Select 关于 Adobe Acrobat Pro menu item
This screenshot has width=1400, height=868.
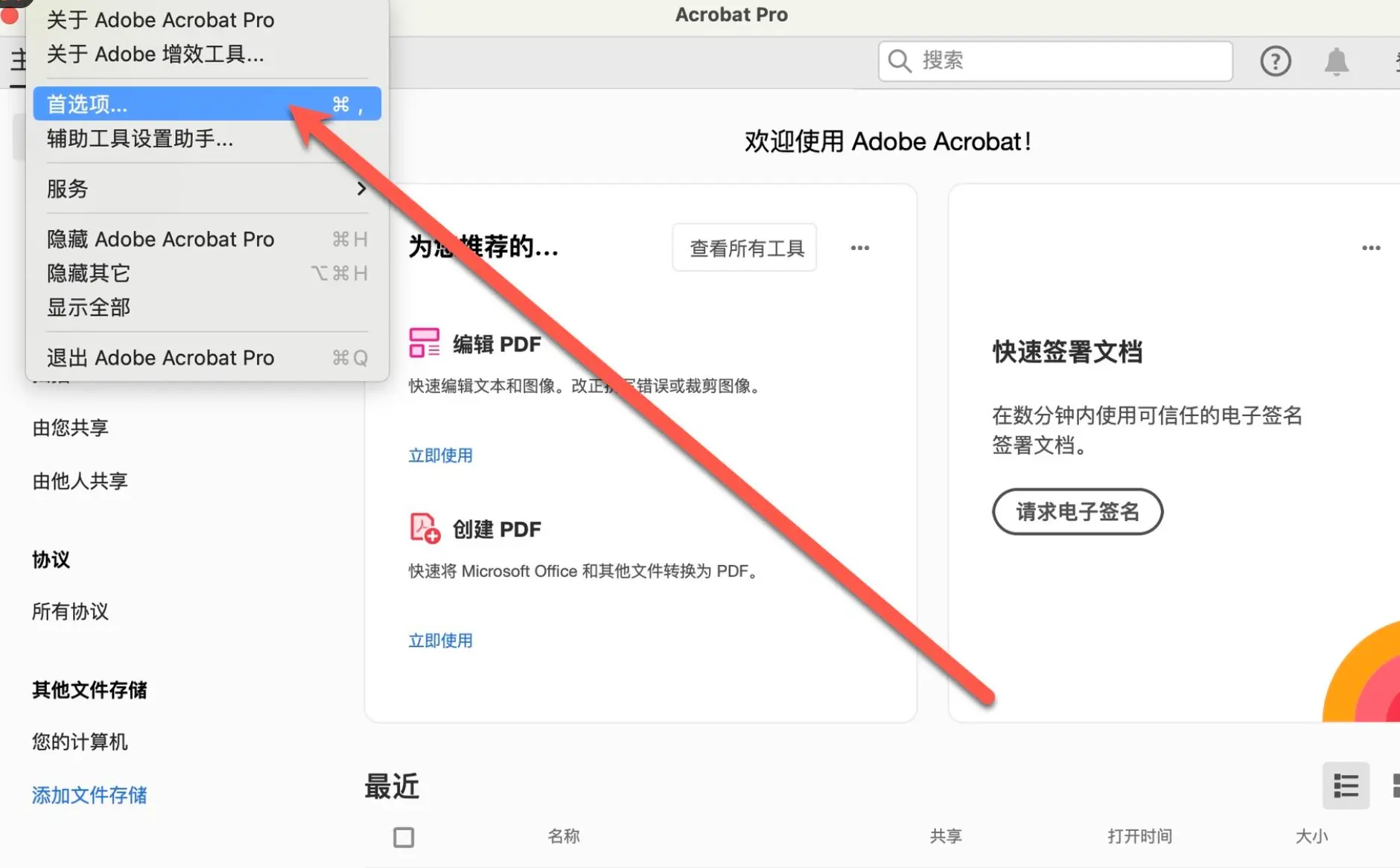161,19
